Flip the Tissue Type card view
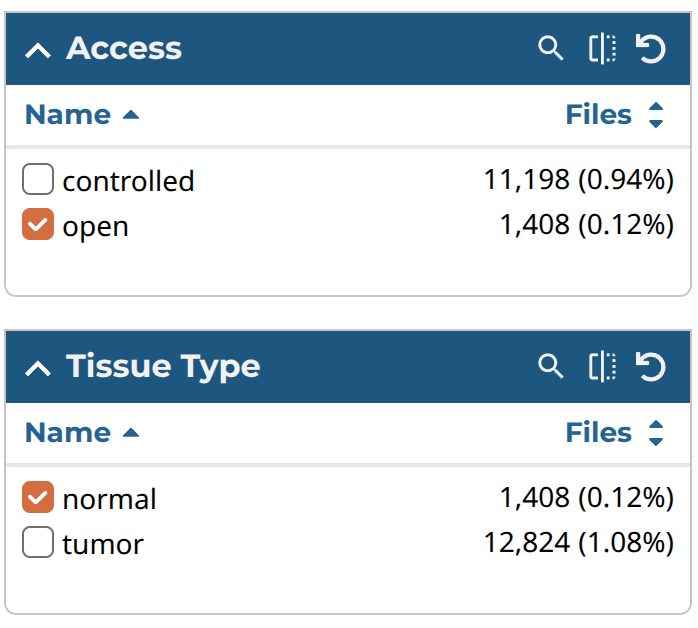698x628 pixels. [602, 366]
